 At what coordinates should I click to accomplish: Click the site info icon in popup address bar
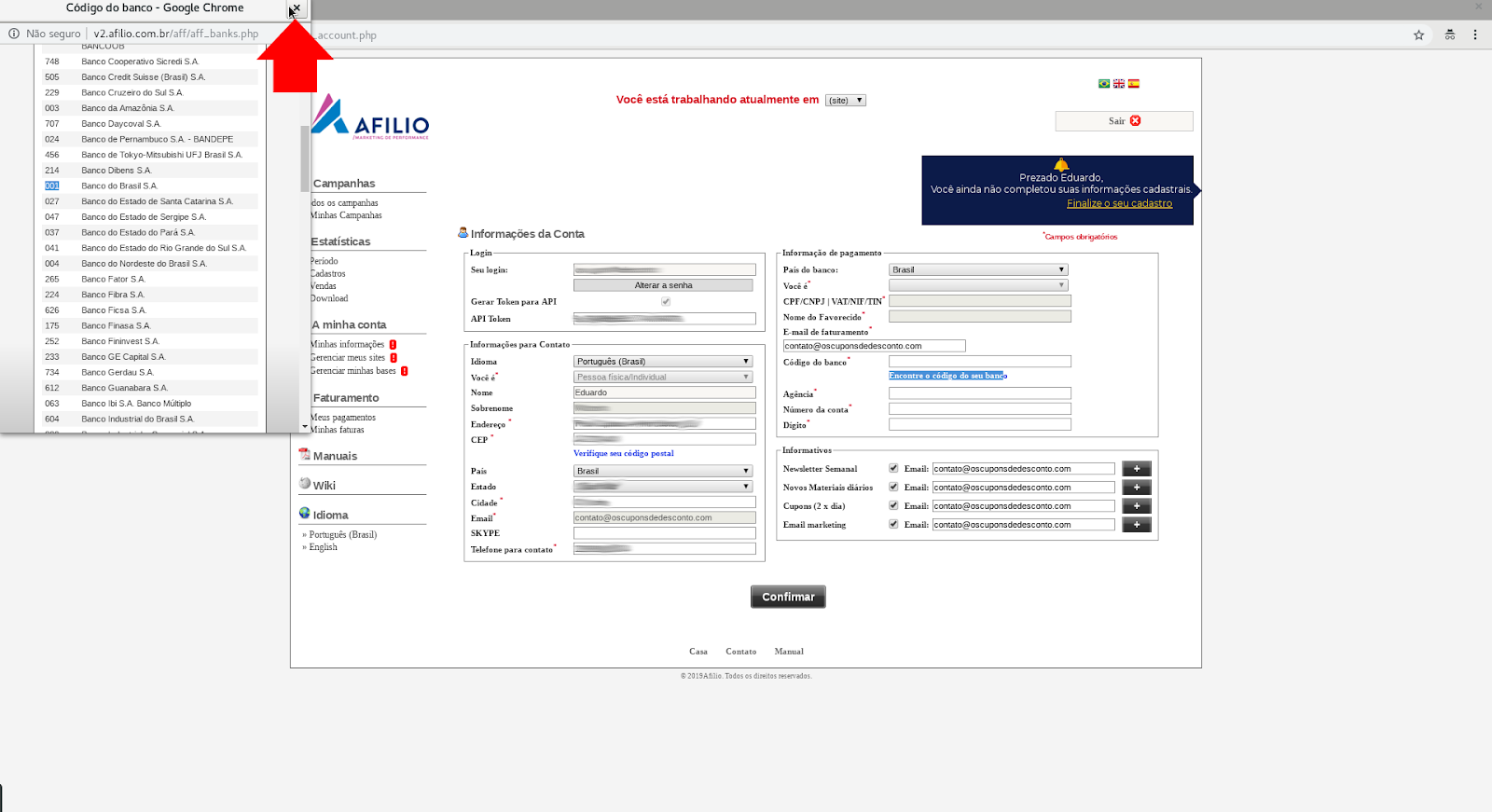[x=14, y=34]
